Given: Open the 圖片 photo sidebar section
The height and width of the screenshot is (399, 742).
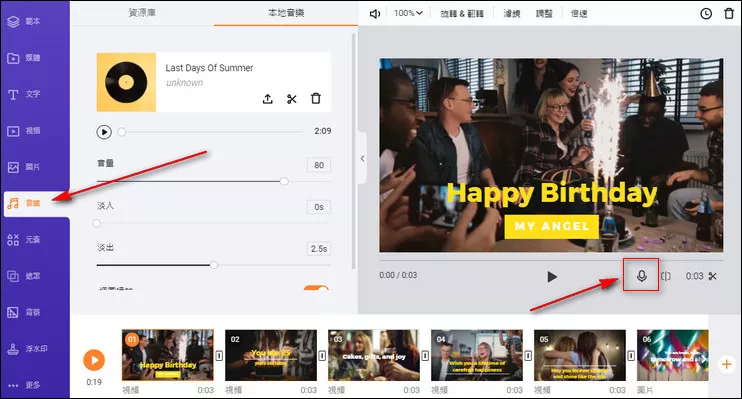Looking at the screenshot, I should (x=25, y=167).
